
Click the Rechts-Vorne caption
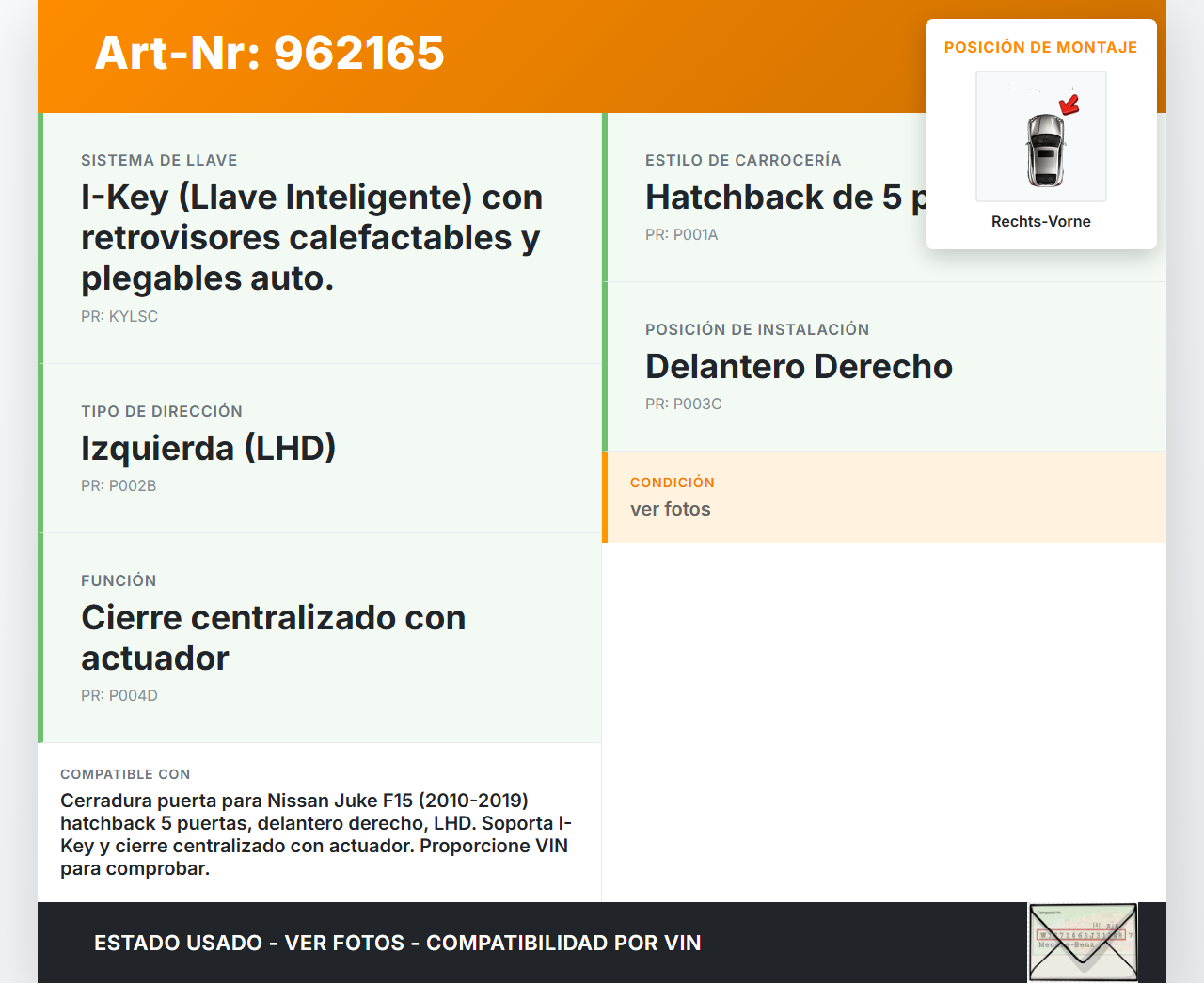[1040, 222]
